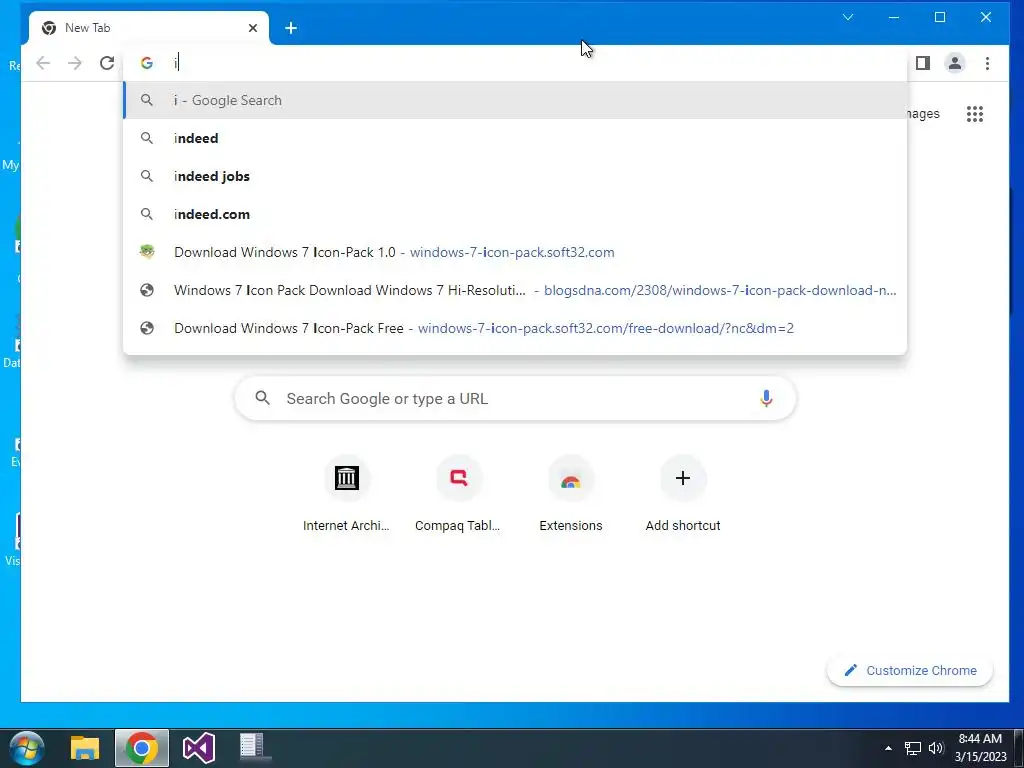Start voice search with the microphone icon
1024x768 pixels.
tap(766, 398)
